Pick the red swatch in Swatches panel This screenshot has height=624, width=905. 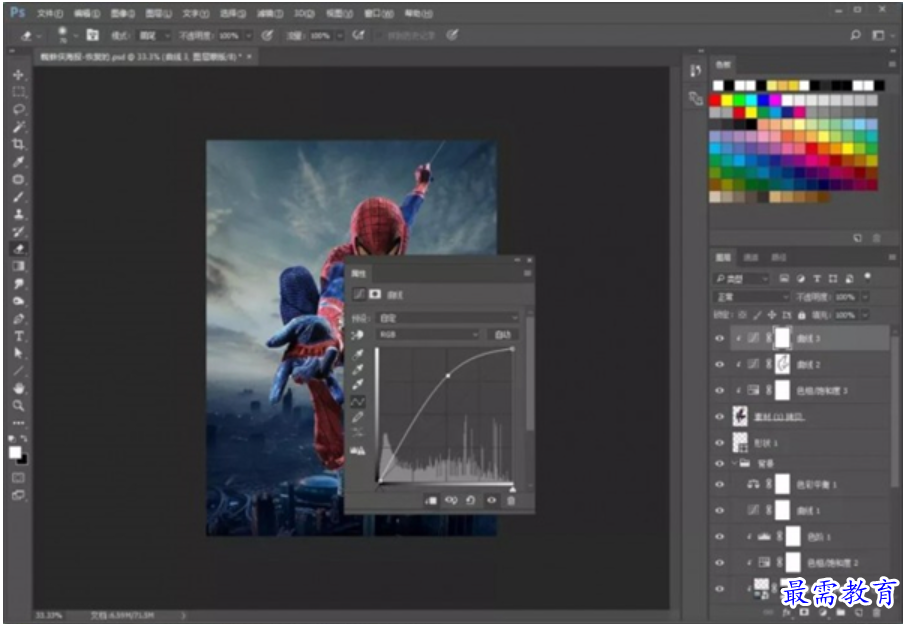[x=715, y=100]
